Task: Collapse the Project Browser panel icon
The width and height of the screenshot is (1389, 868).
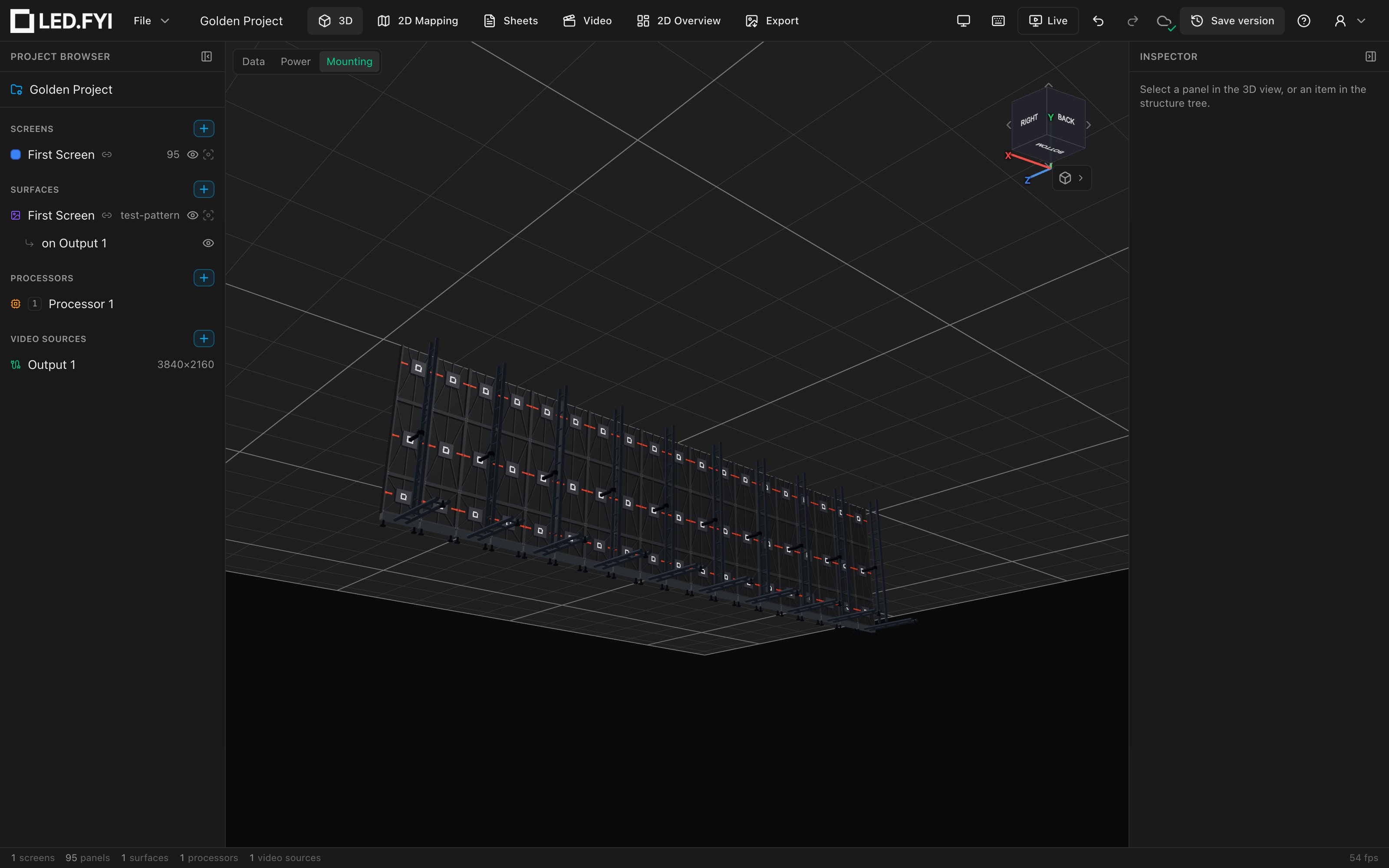Action: point(207,56)
